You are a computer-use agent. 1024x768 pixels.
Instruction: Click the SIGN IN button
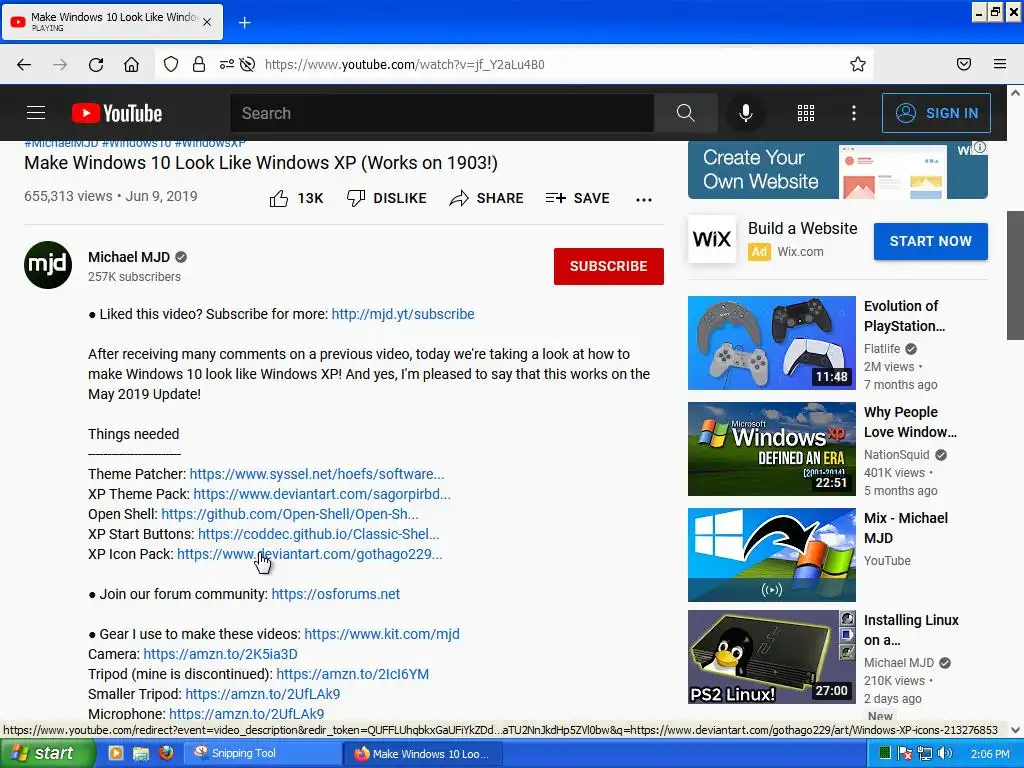tap(936, 113)
